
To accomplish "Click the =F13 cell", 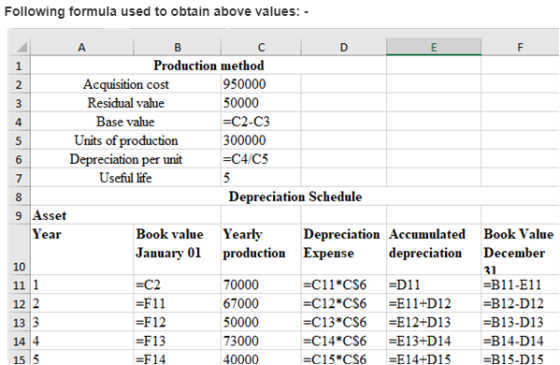I will tap(177, 341).
